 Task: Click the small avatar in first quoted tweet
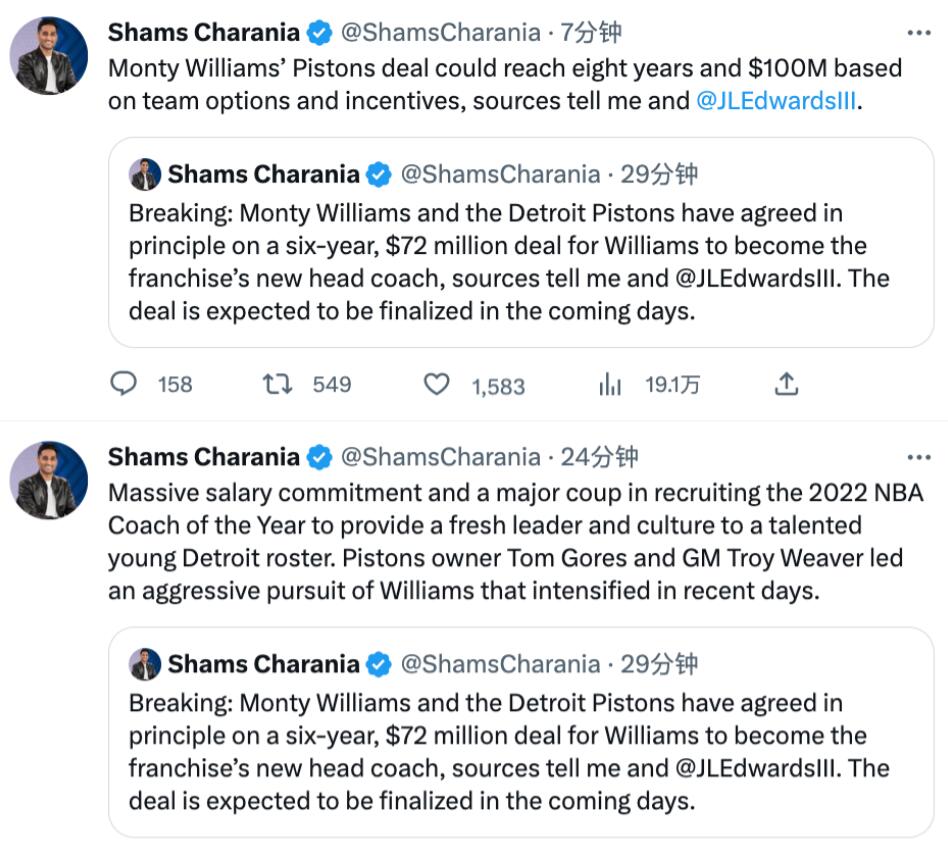coord(145,175)
